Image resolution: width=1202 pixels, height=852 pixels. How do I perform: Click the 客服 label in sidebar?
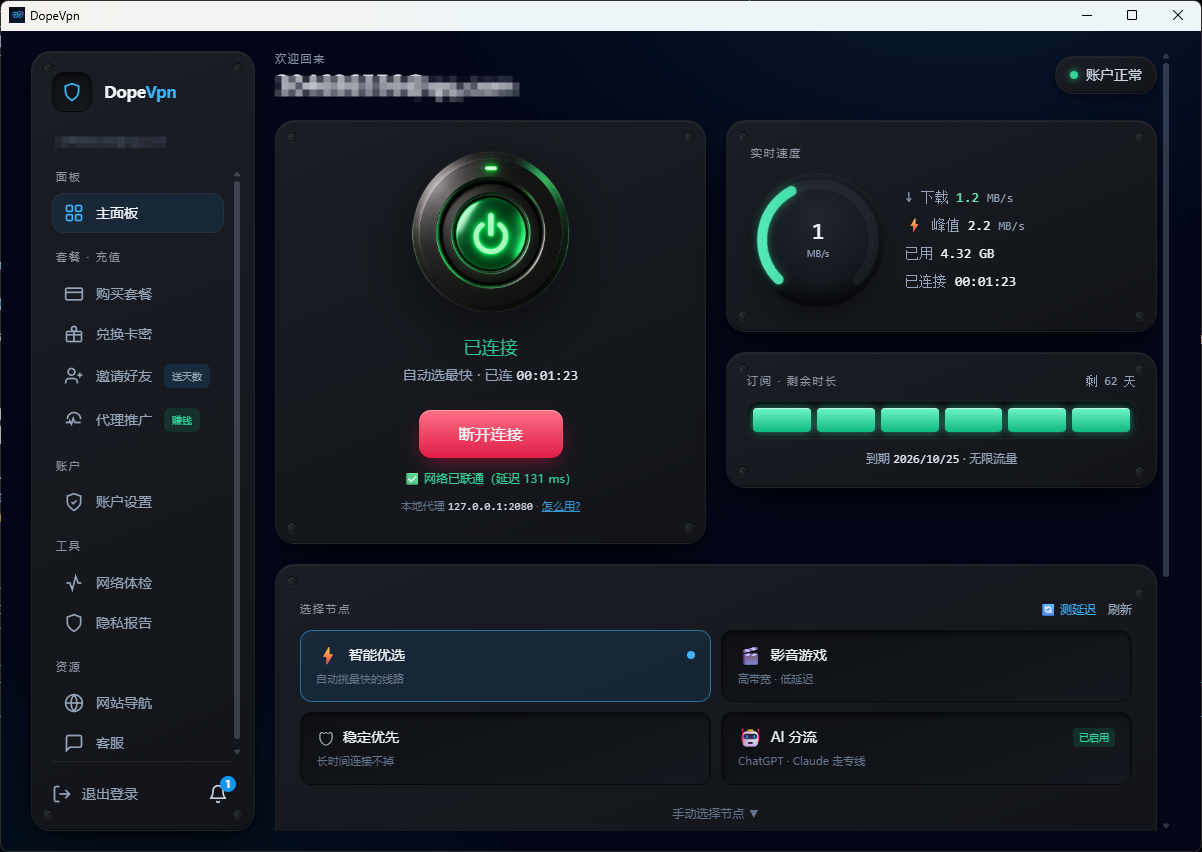click(x=110, y=743)
